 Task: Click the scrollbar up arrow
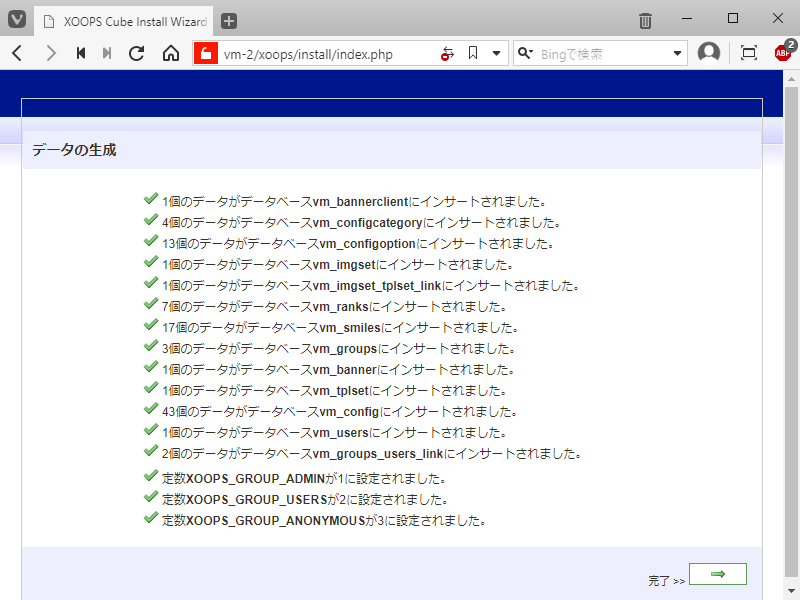pyautogui.click(x=791, y=79)
